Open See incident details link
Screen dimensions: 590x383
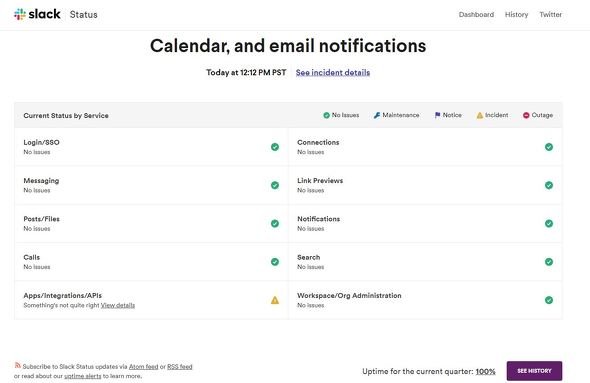click(333, 72)
